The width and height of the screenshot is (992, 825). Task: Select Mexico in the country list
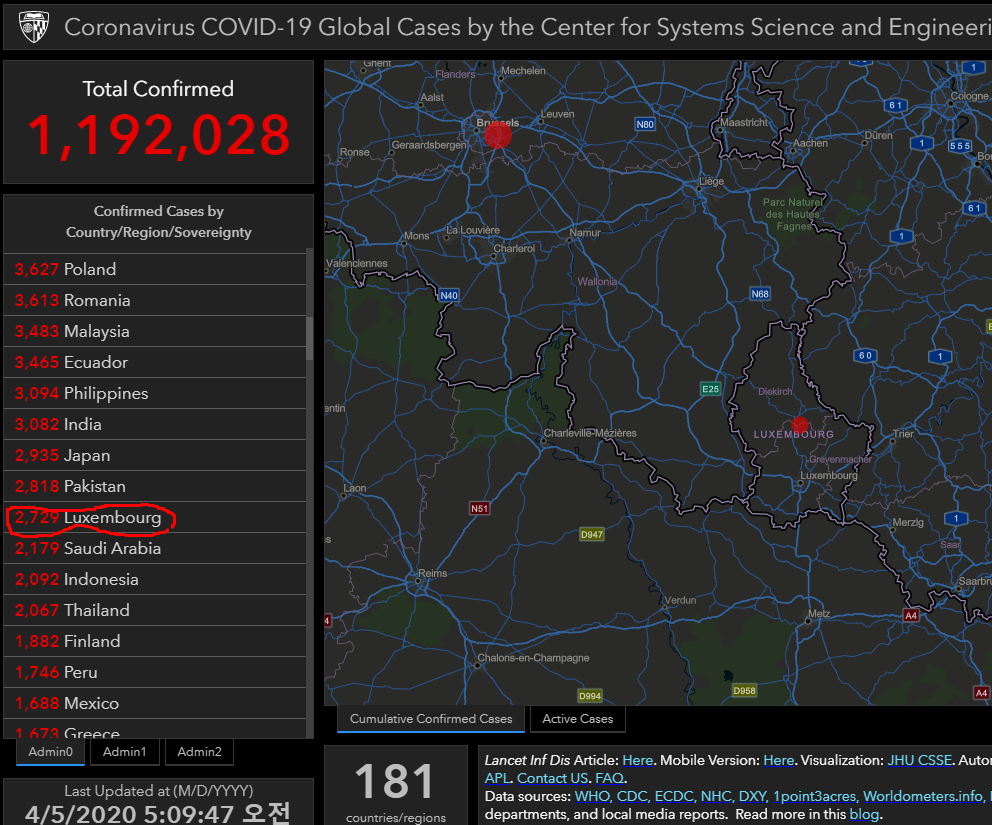[155, 703]
